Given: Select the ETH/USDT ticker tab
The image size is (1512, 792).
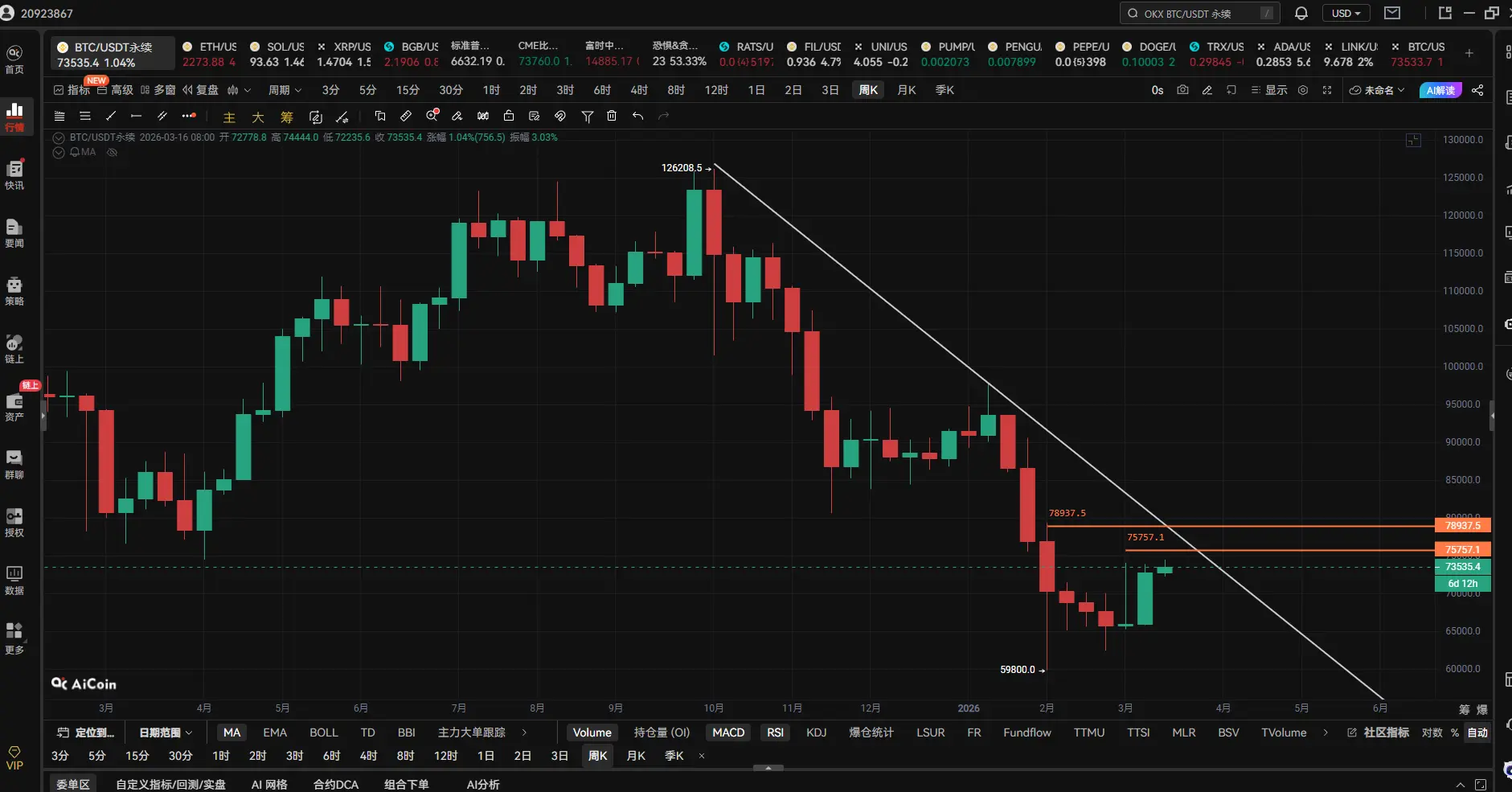Looking at the screenshot, I should click(209, 54).
